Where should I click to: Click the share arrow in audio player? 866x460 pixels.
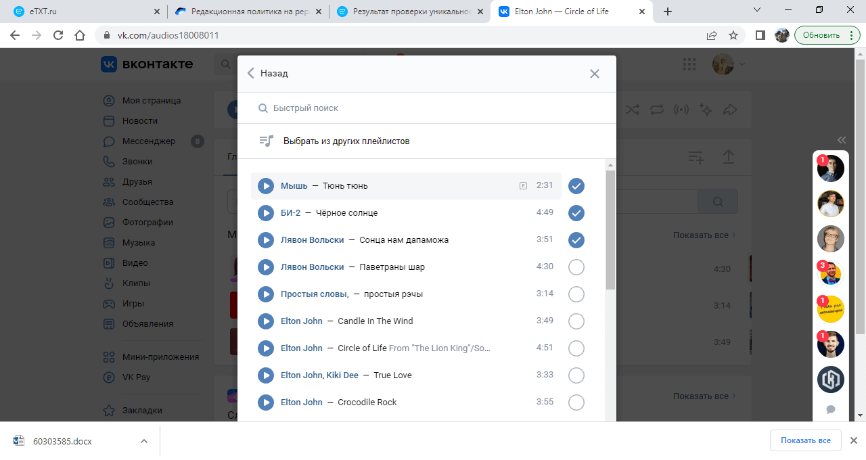730,110
